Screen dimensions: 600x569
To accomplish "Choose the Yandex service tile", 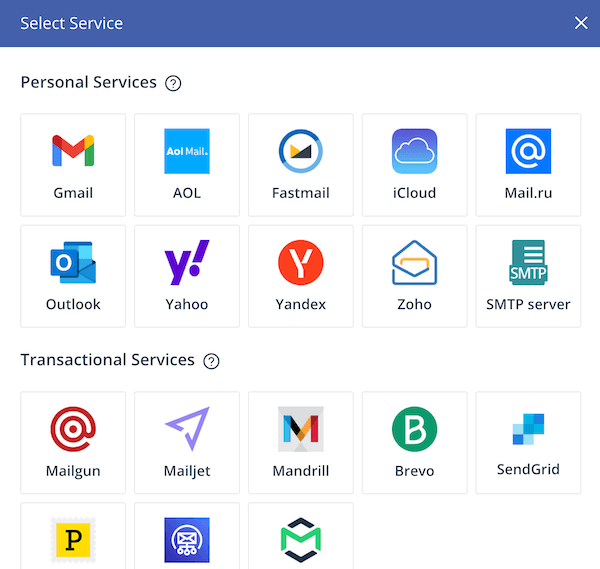I will coord(301,276).
